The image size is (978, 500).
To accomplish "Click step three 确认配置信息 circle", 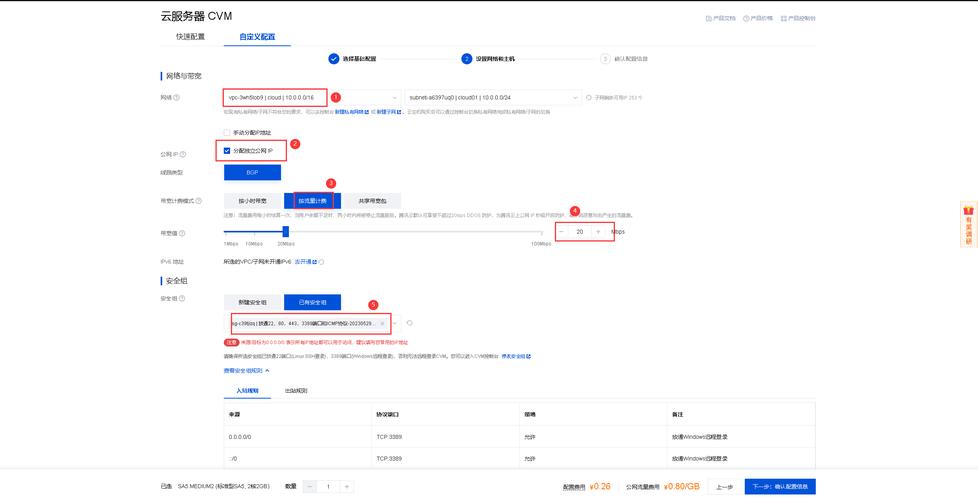I will click(x=605, y=59).
